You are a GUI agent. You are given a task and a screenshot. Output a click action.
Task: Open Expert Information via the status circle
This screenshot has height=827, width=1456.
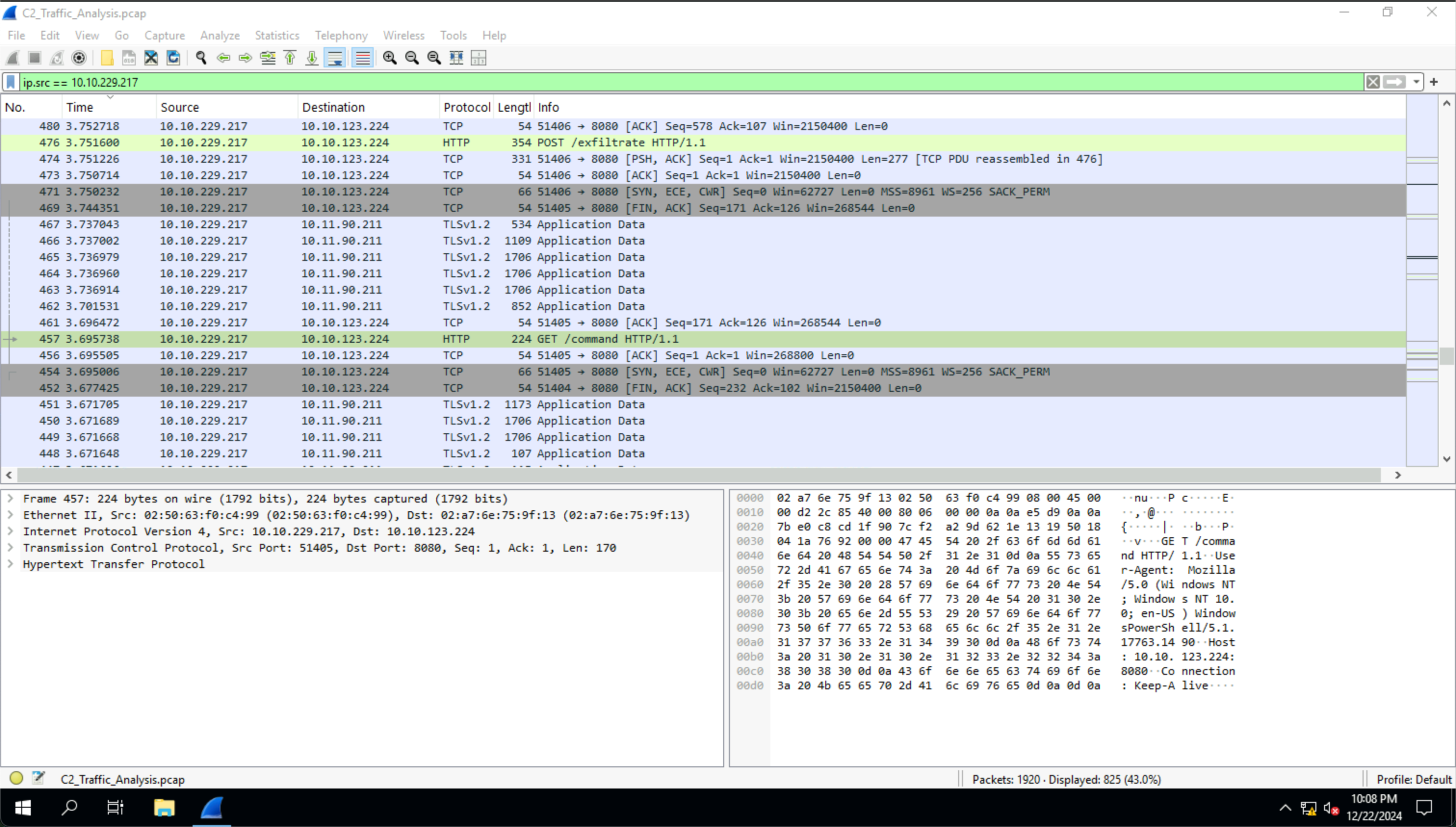16,779
